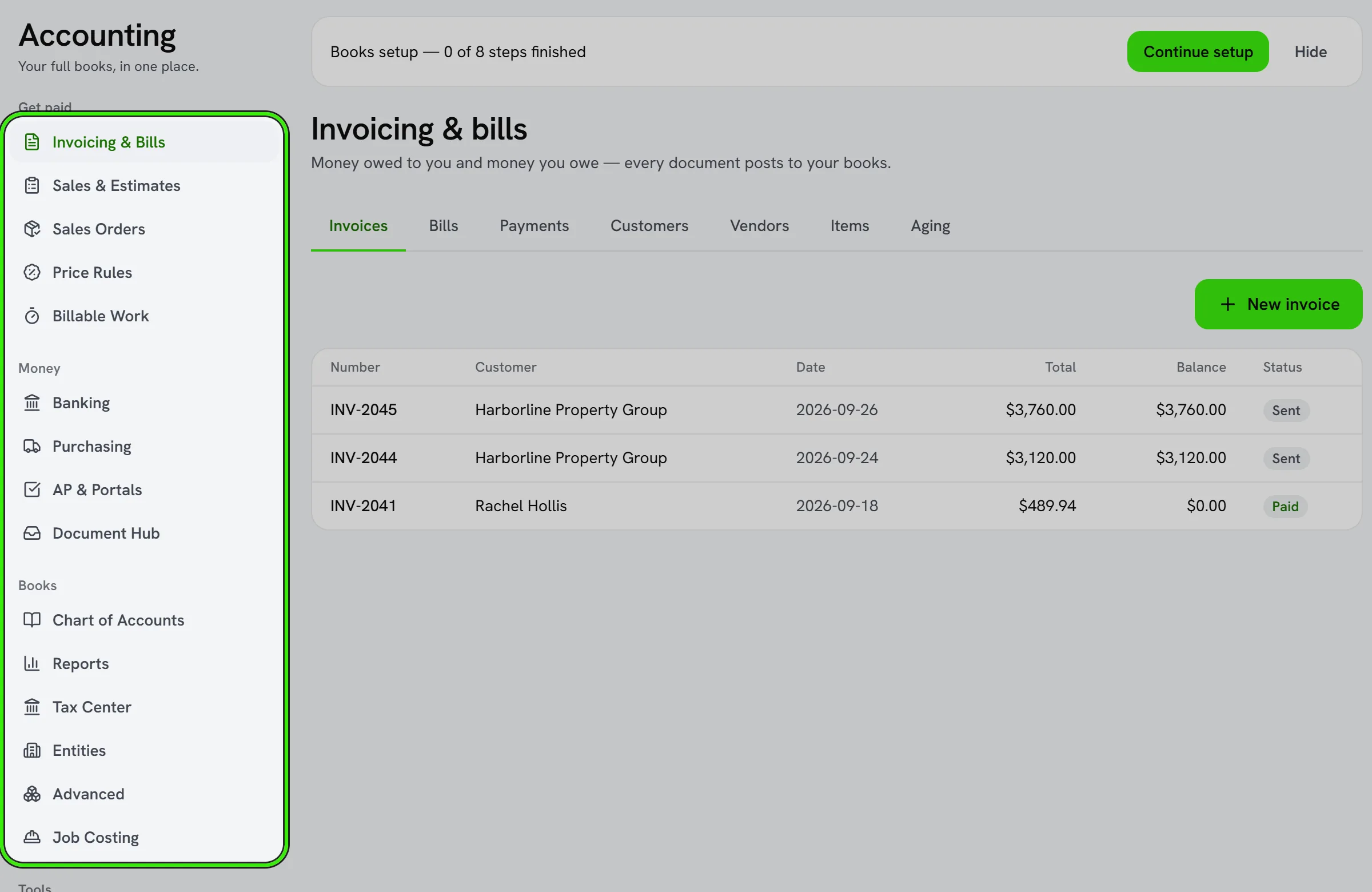Viewport: 1372px width, 892px height.
Task: Click customer Rachel Hollis
Action: point(521,505)
